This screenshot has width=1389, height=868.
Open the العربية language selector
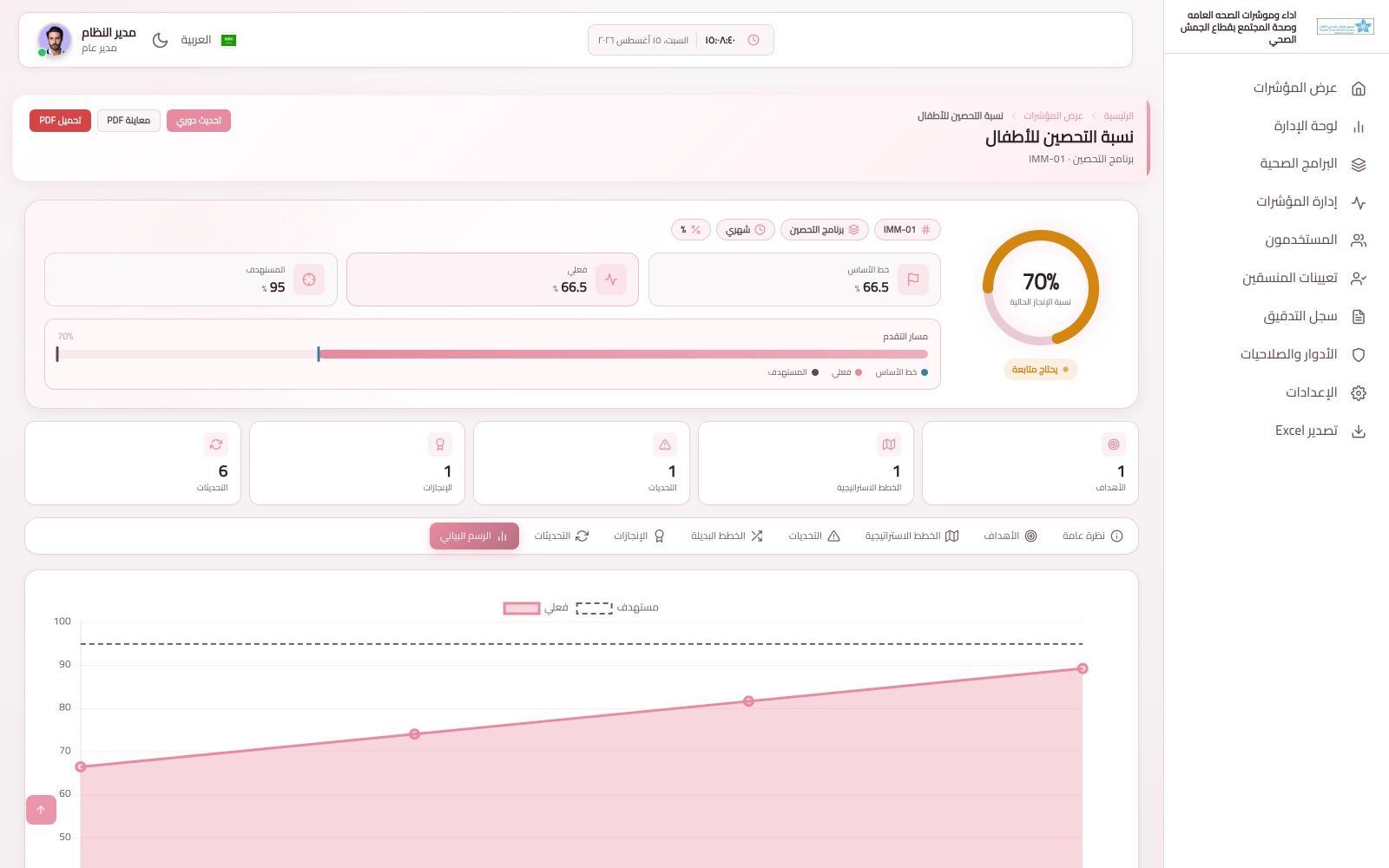(x=208, y=40)
